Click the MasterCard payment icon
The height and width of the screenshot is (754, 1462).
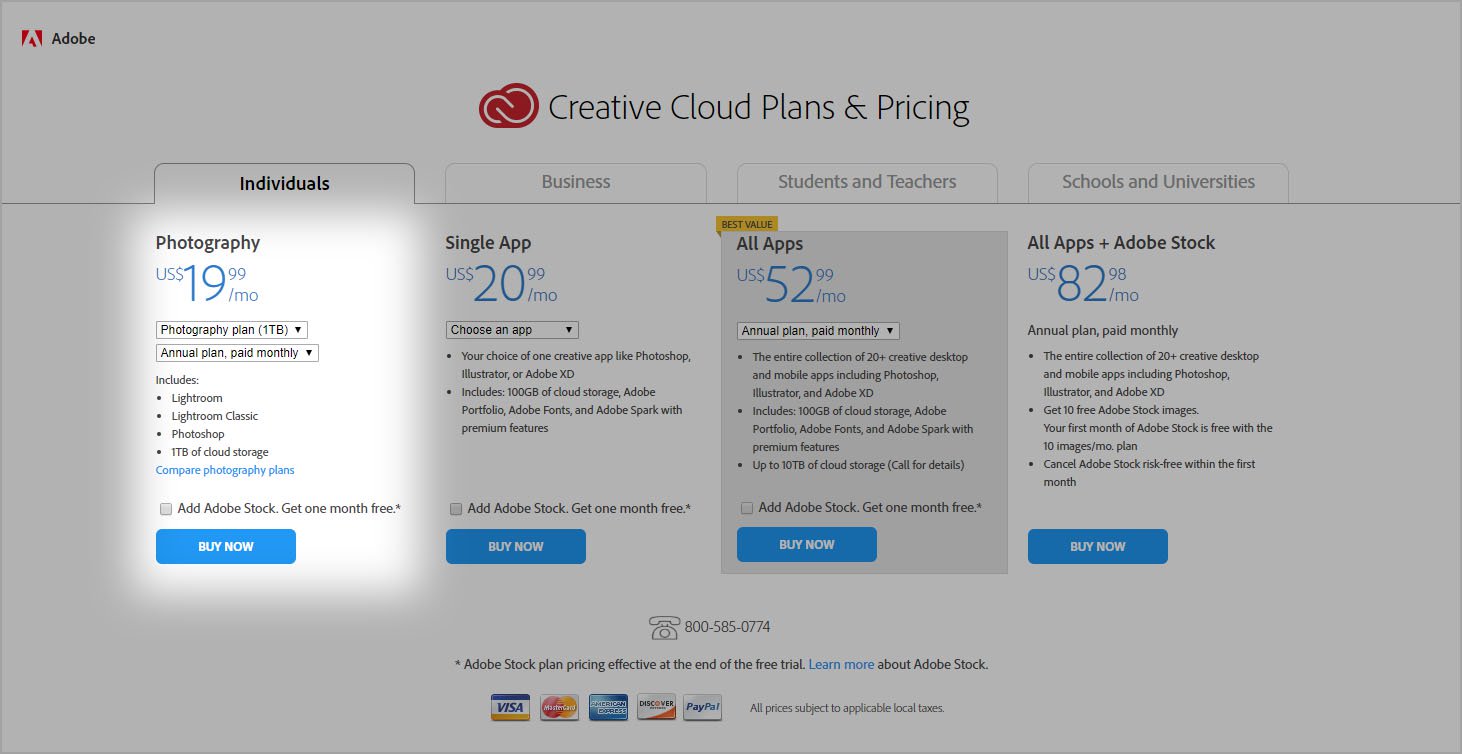(559, 708)
